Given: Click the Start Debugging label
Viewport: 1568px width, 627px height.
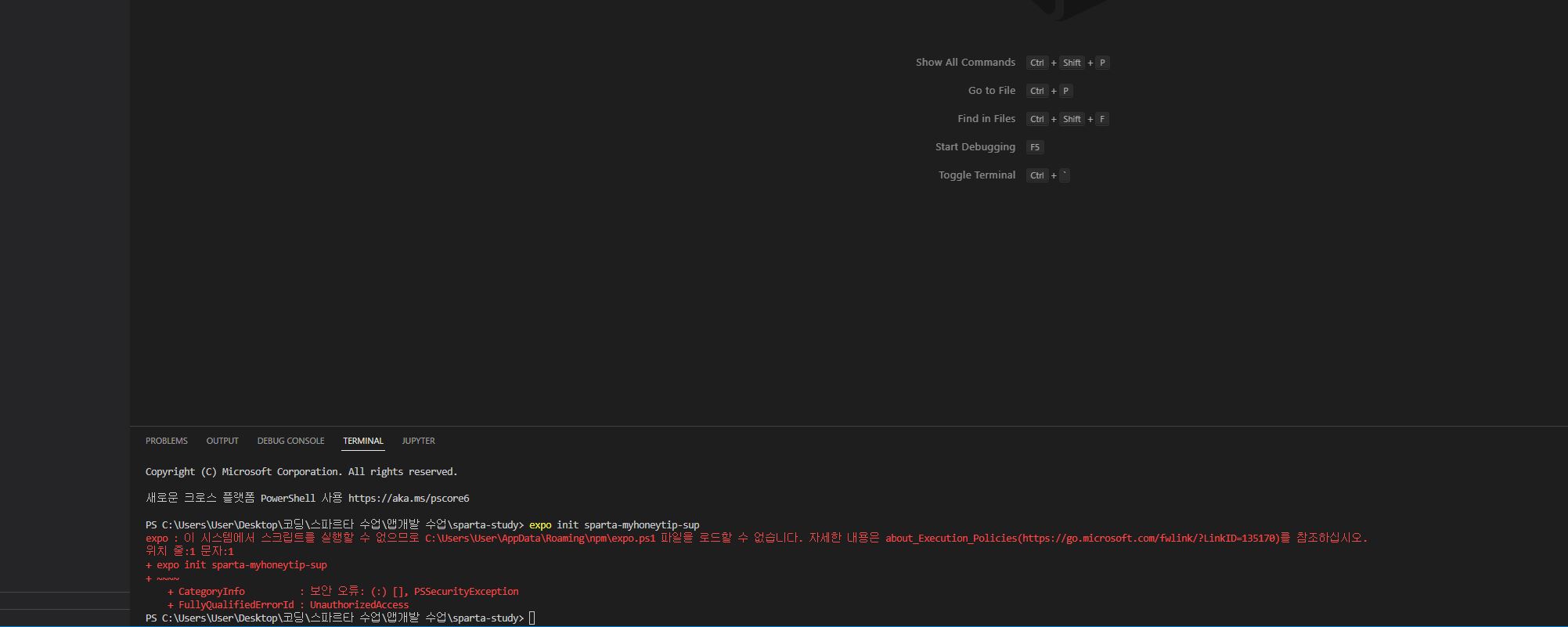Looking at the screenshot, I should click(x=975, y=147).
